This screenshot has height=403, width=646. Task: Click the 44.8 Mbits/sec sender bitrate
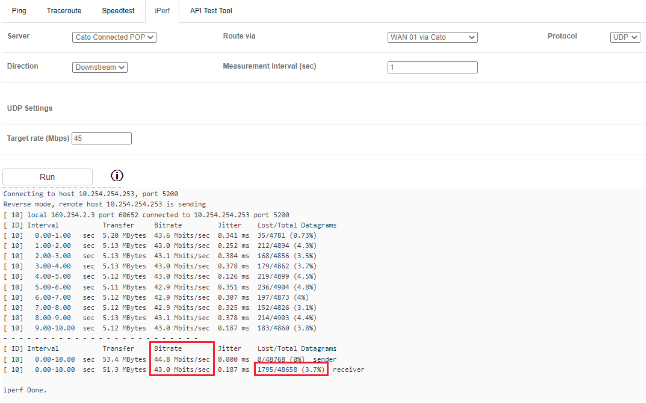pyautogui.click(x=181, y=359)
